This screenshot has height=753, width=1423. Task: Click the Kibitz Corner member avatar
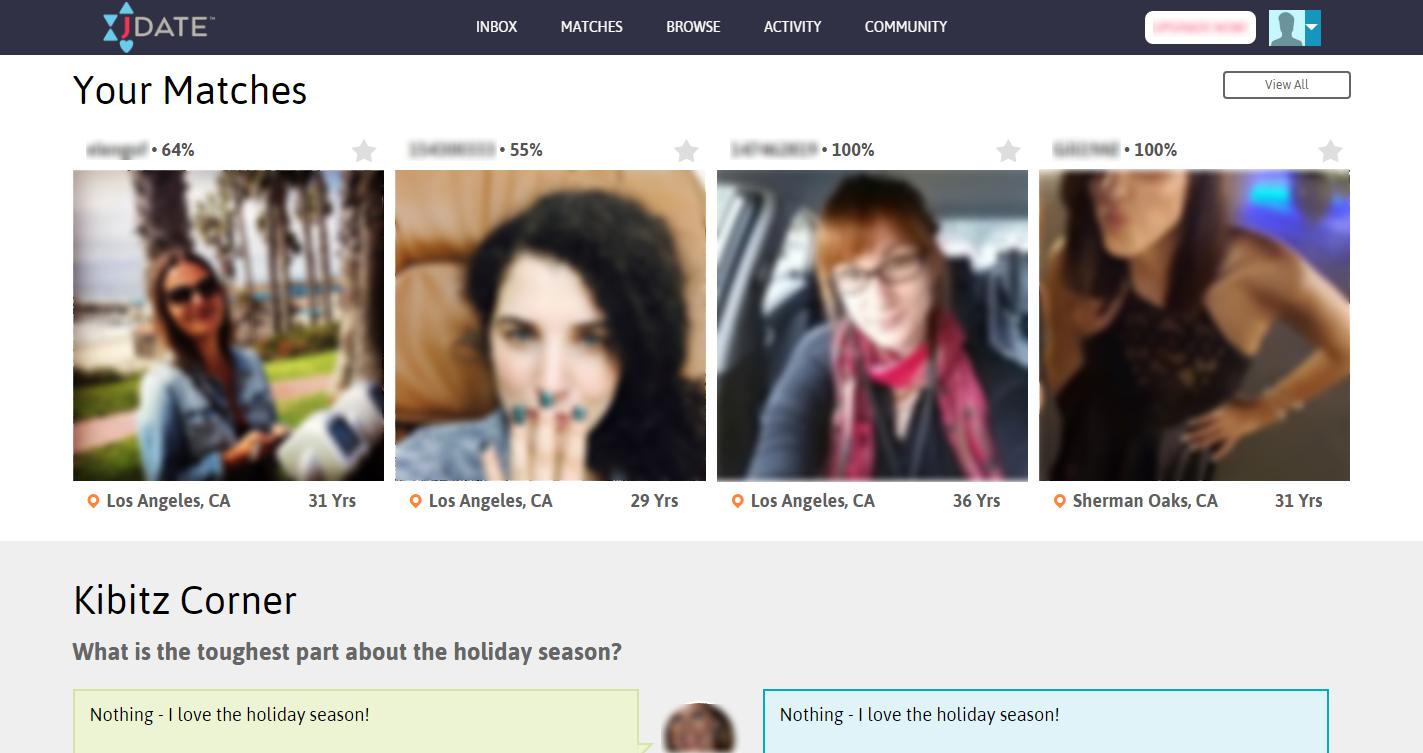(x=699, y=728)
